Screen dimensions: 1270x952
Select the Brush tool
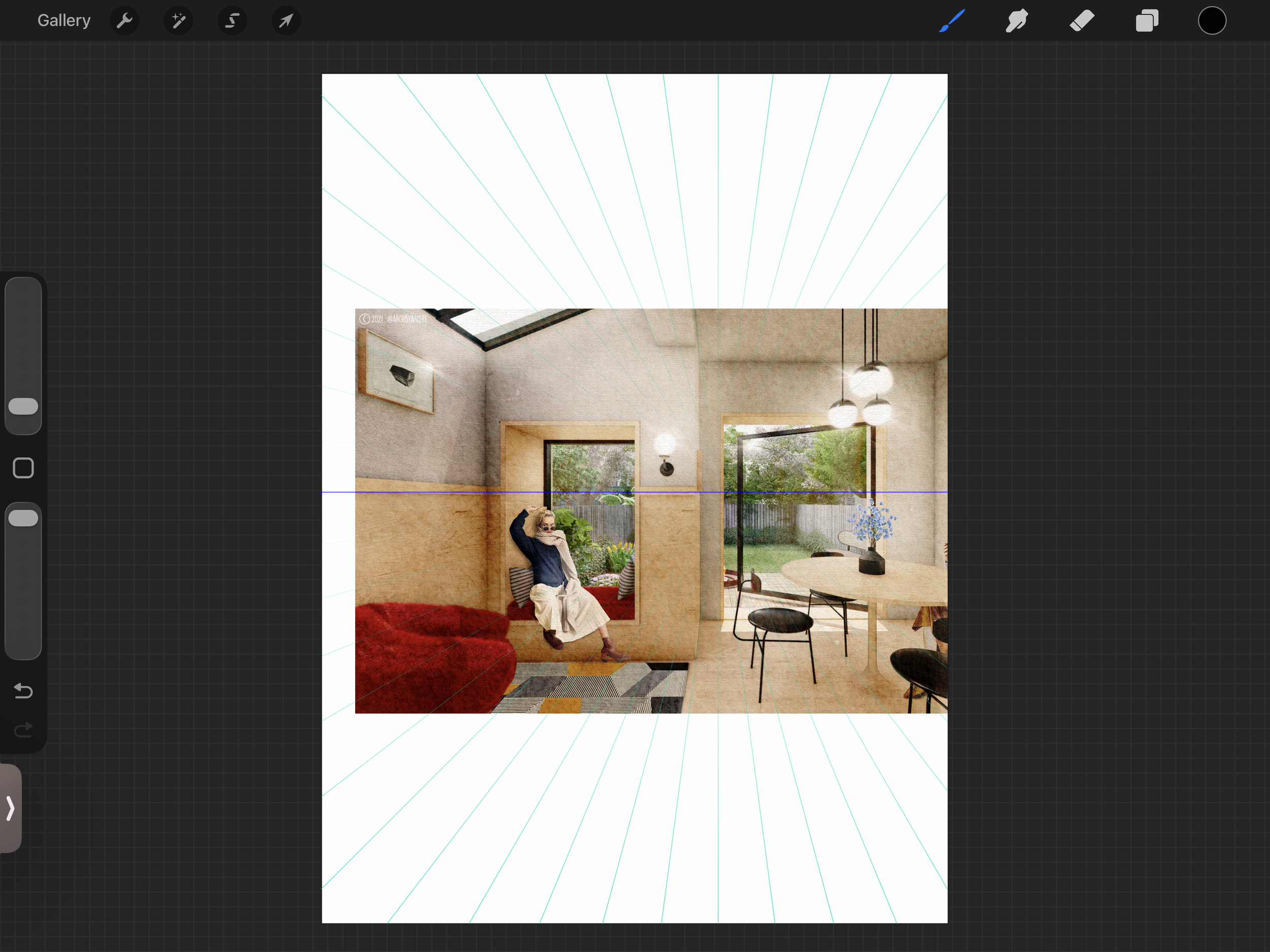[x=952, y=21]
